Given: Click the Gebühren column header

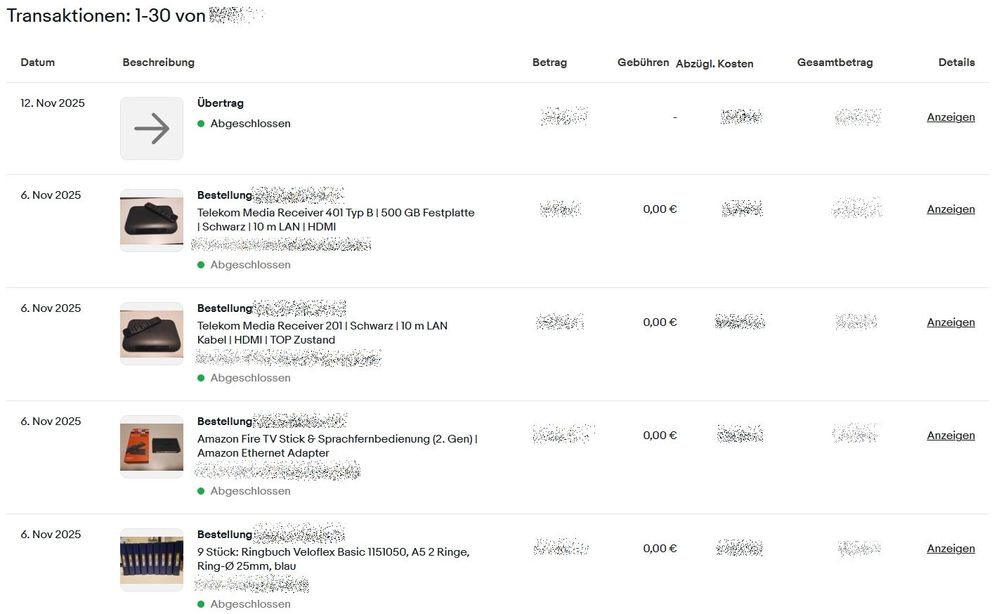Looking at the screenshot, I should pos(643,62).
